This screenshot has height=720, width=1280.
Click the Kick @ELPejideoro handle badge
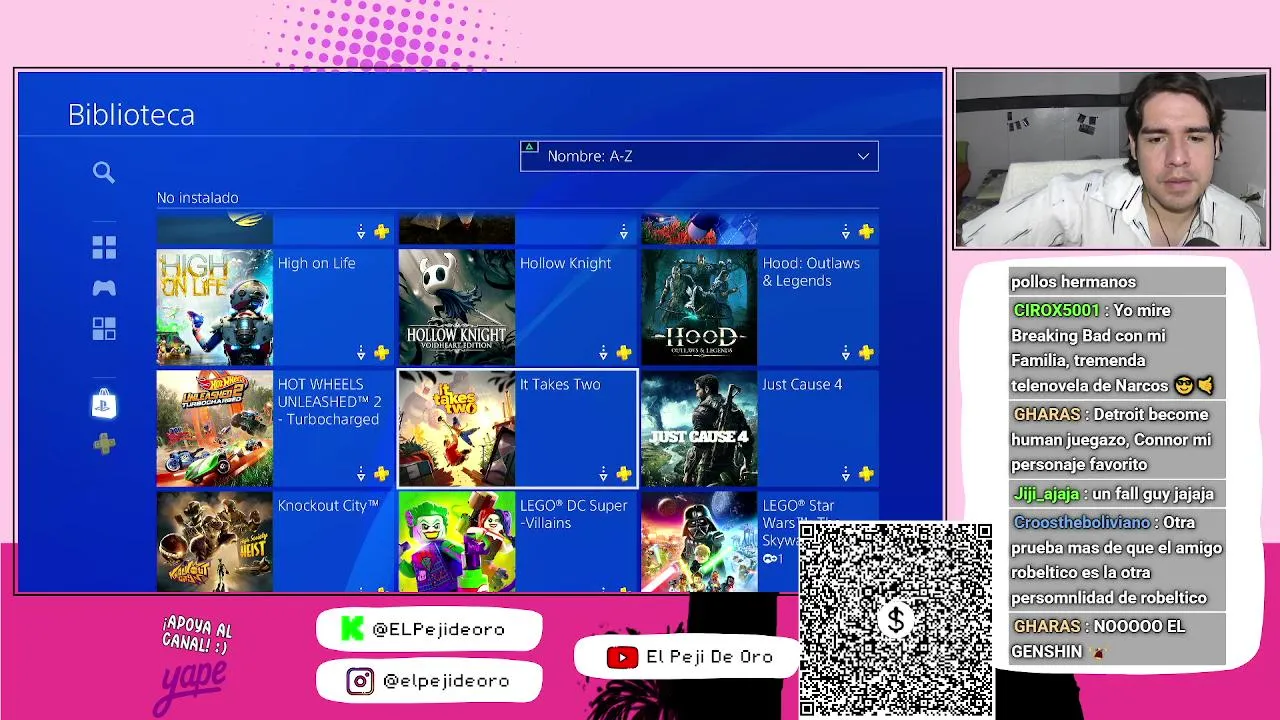point(429,629)
